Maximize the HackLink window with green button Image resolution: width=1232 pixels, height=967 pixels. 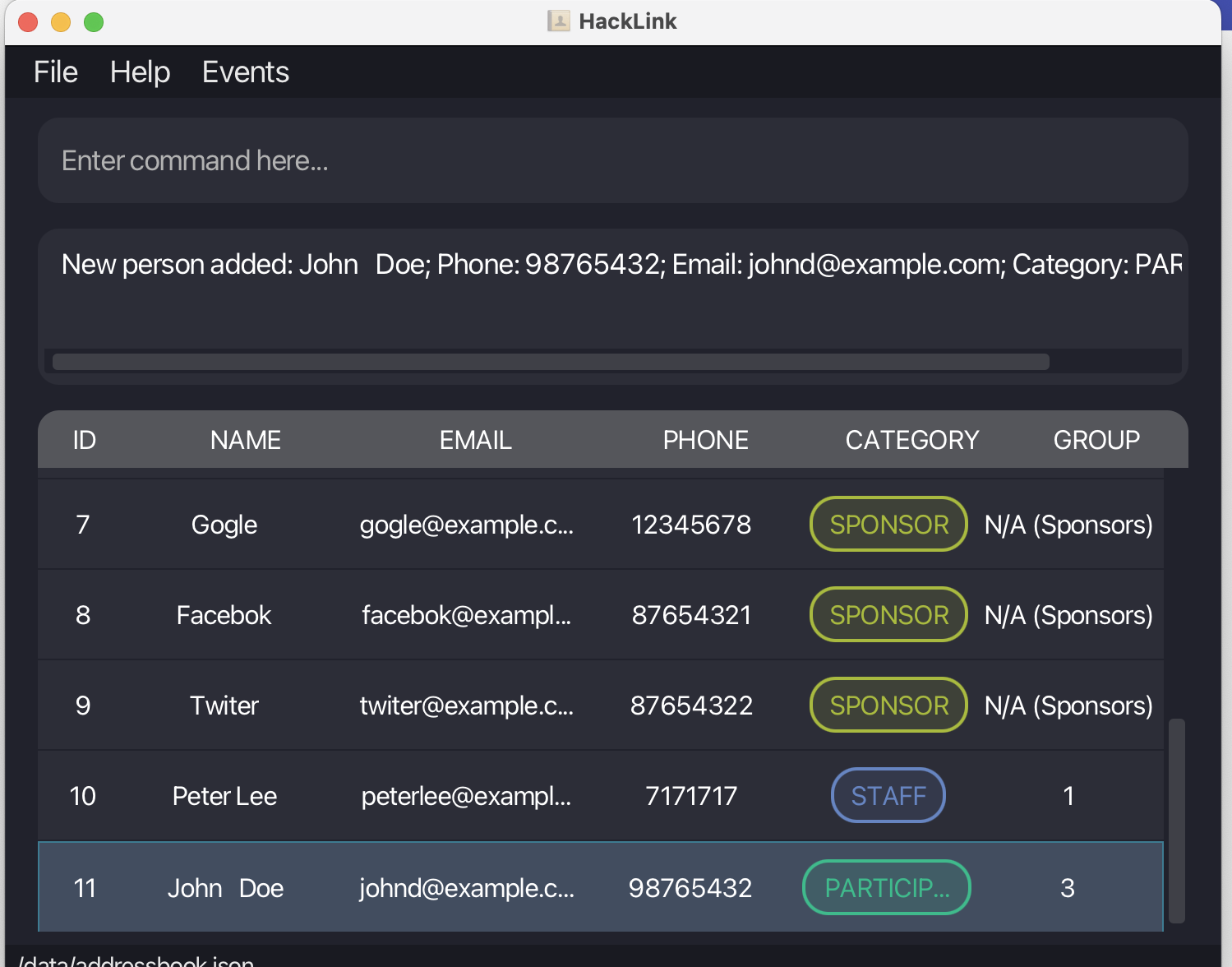pos(94,22)
